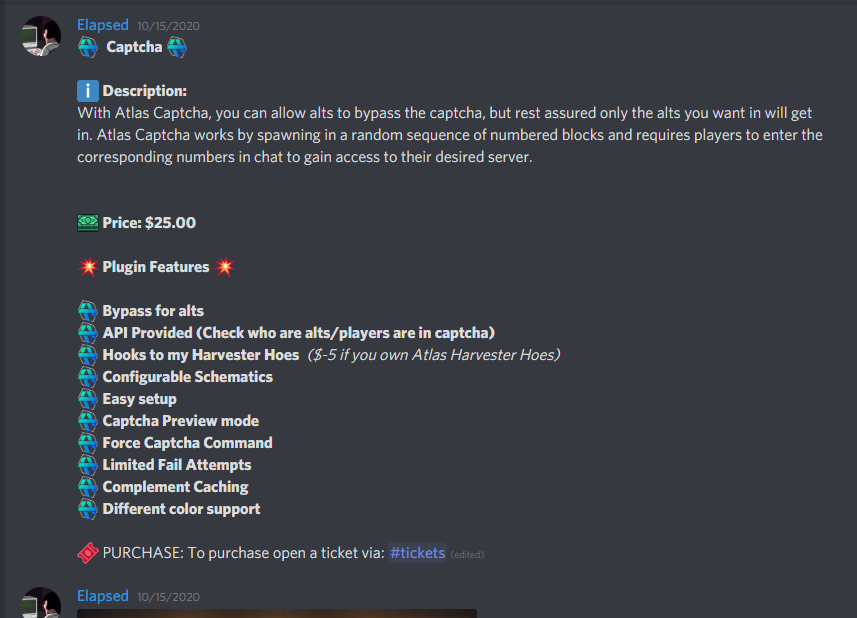Click the ticket emoji on the PURCHASE line
This screenshot has width=857, height=618.
(88, 552)
